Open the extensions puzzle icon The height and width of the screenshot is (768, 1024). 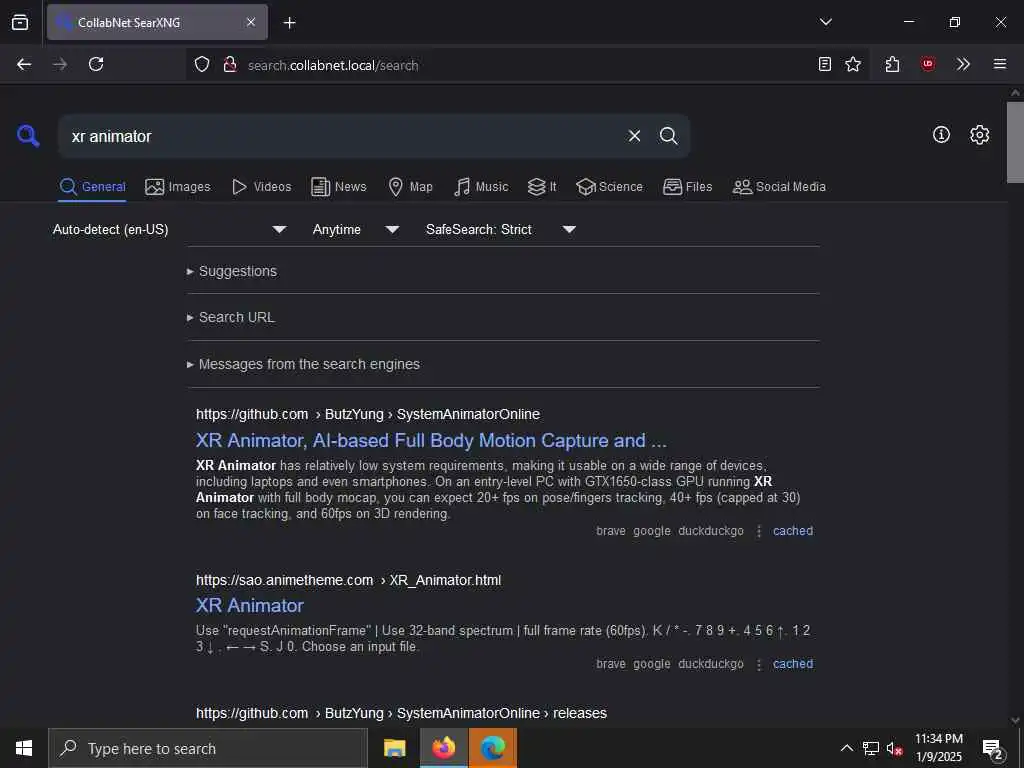pos(893,64)
